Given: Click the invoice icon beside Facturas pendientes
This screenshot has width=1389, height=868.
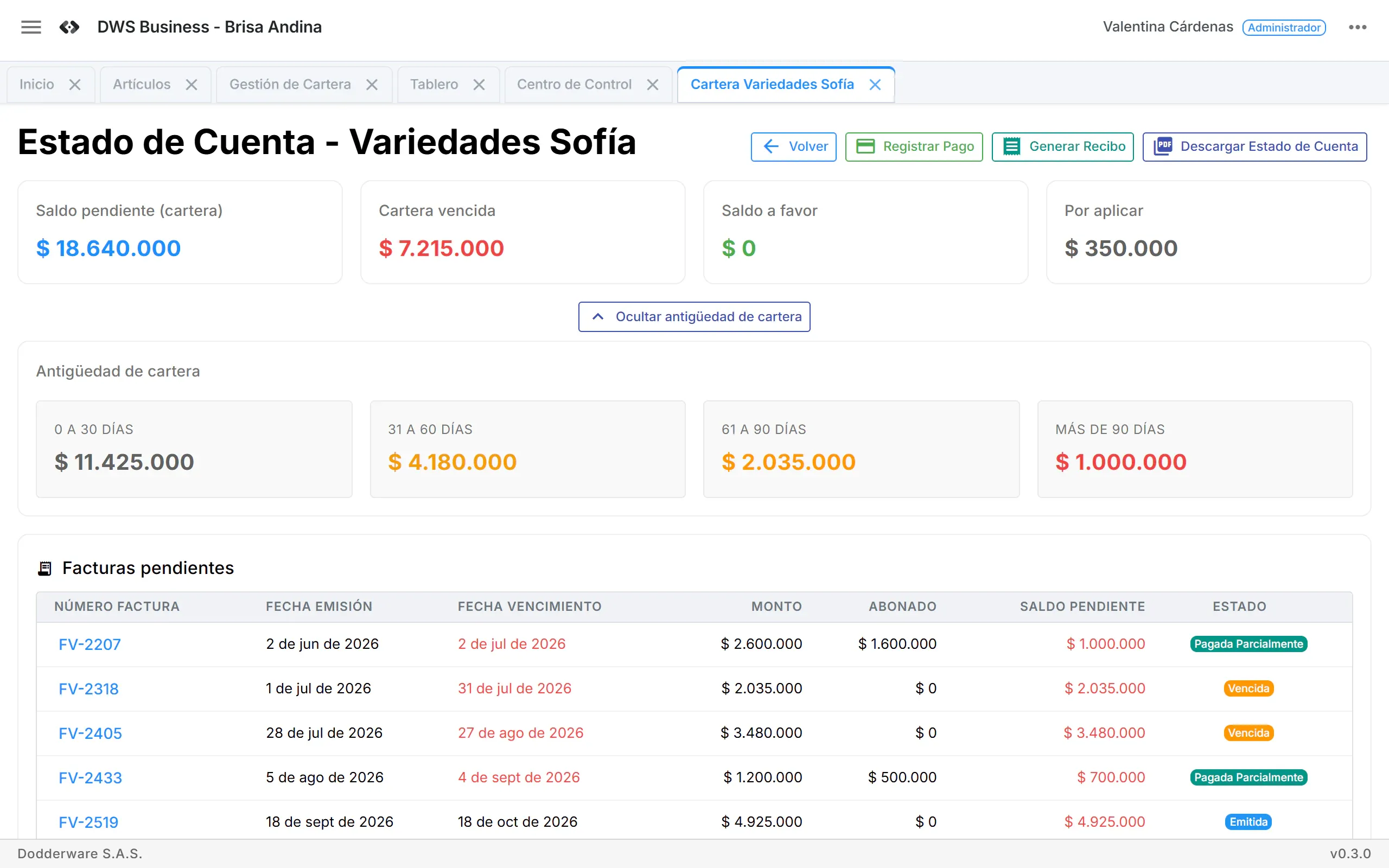Looking at the screenshot, I should point(45,569).
